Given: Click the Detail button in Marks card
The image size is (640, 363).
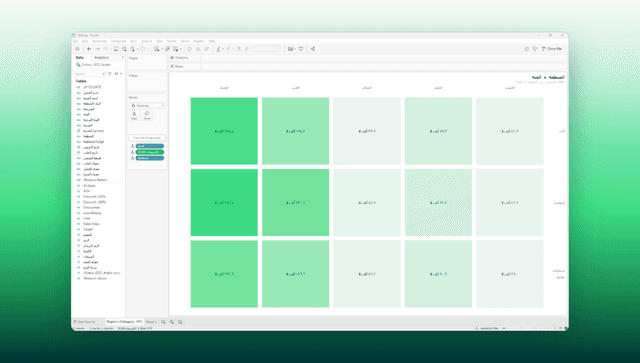Looking at the screenshot, I should pyautogui.click(x=134, y=115).
